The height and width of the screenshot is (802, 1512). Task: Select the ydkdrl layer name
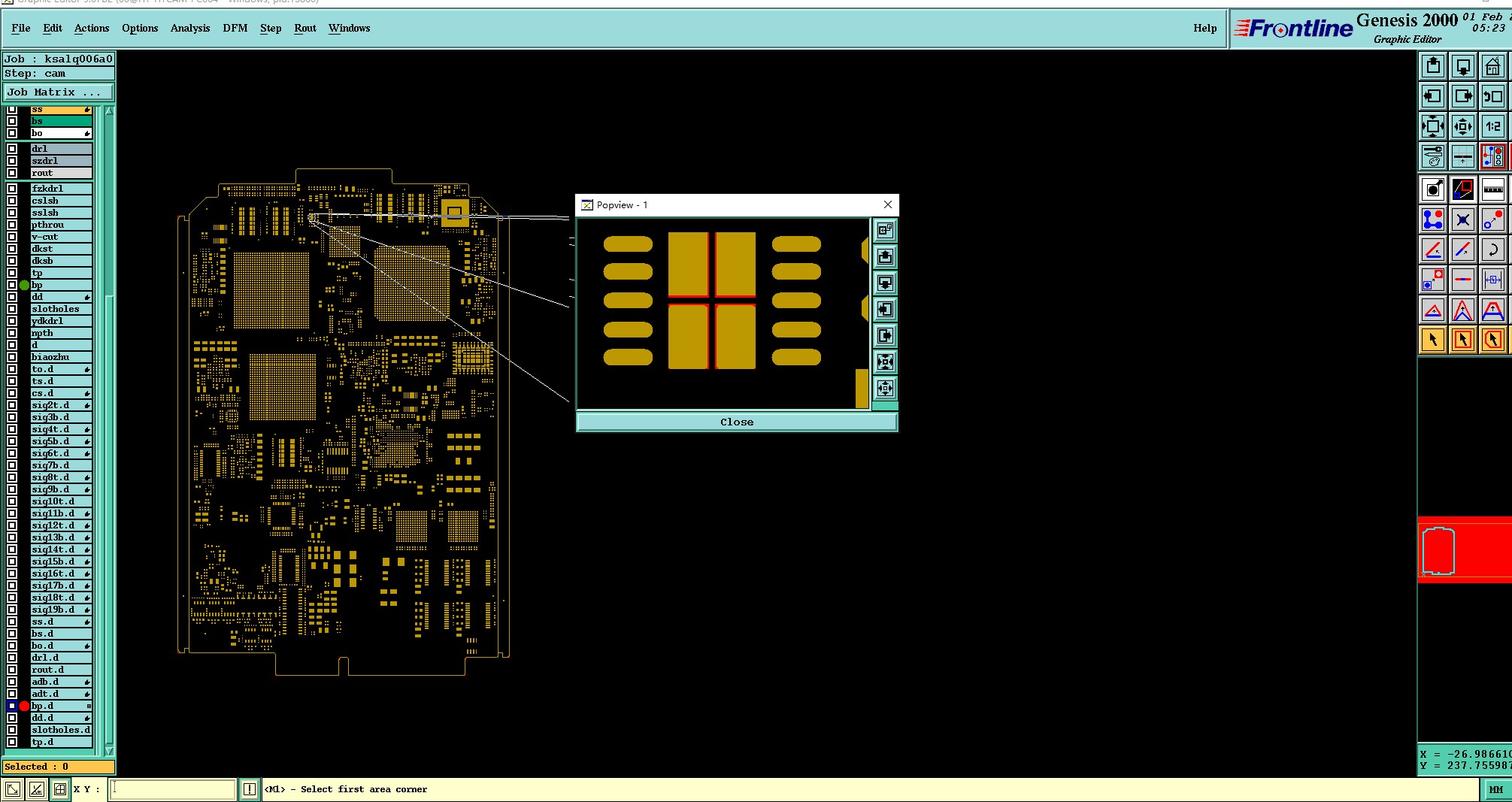pos(61,321)
